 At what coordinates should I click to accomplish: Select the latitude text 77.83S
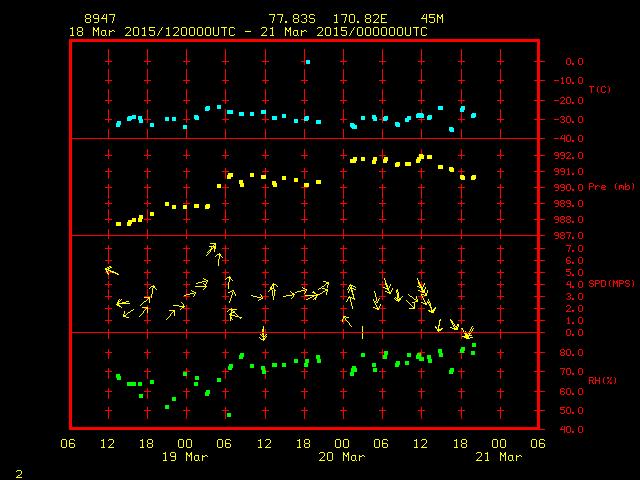click(292, 19)
